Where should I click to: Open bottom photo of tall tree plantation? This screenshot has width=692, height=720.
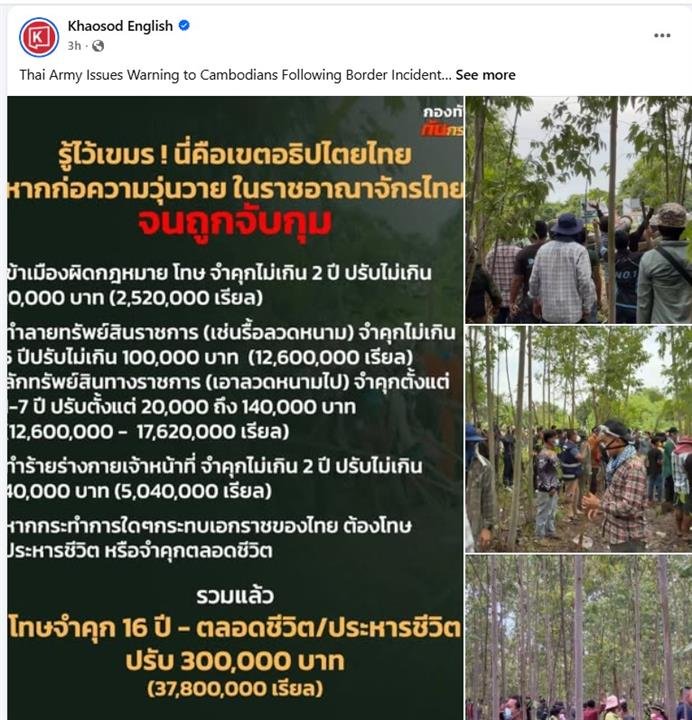pyautogui.click(x=579, y=638)
